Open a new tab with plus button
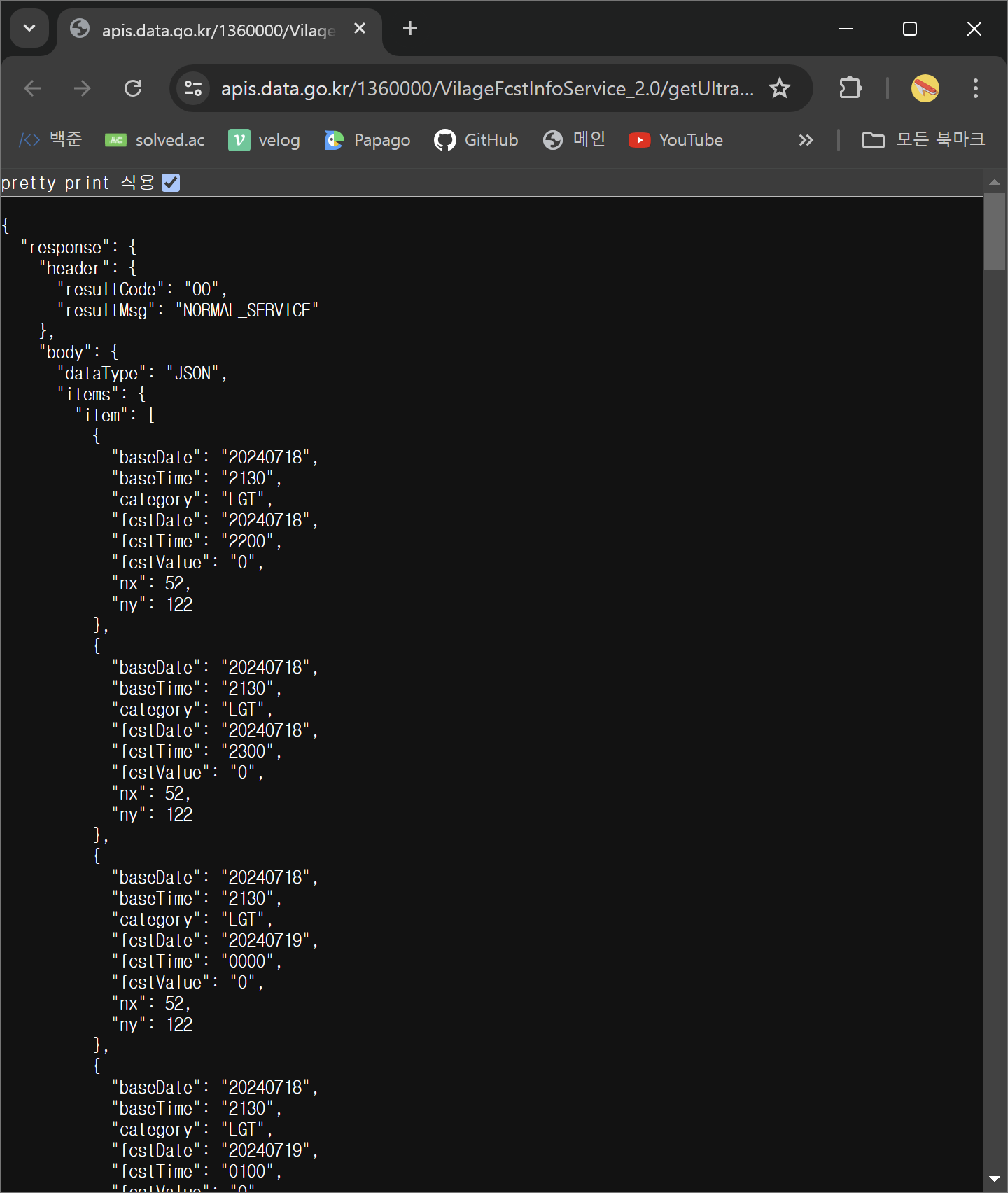This screenshot has width=1008, height=1193. pyautogui.click(x=410, y=29)
